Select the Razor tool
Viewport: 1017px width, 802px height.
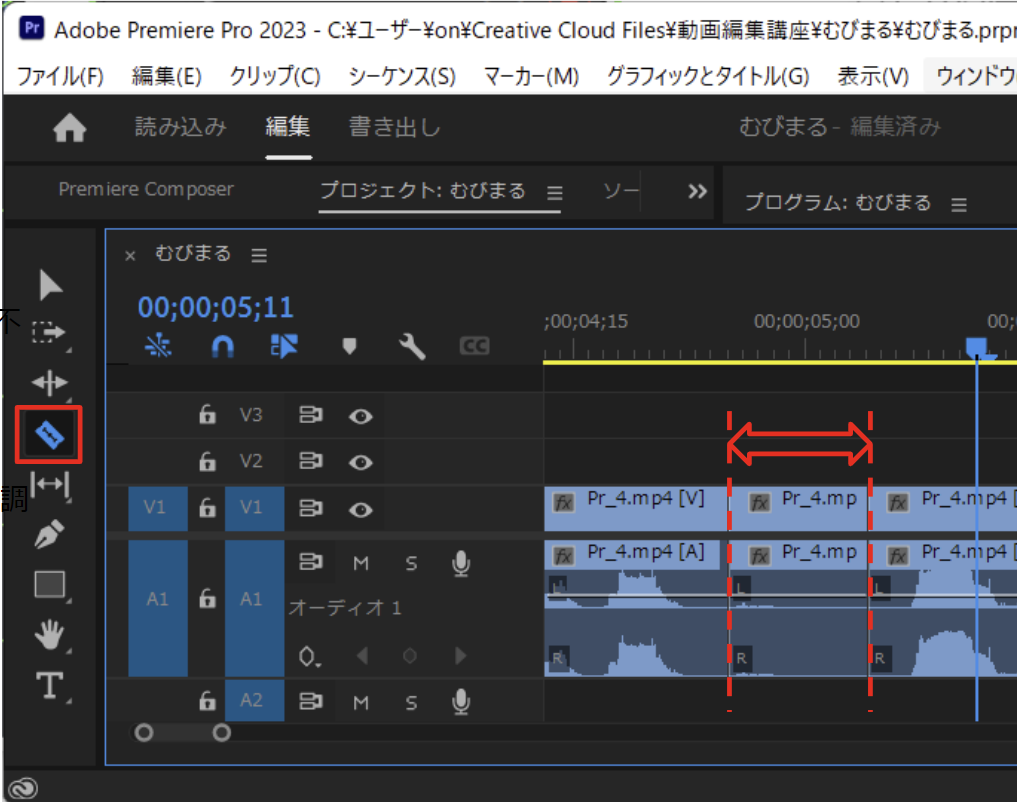(x=49, y=434)
